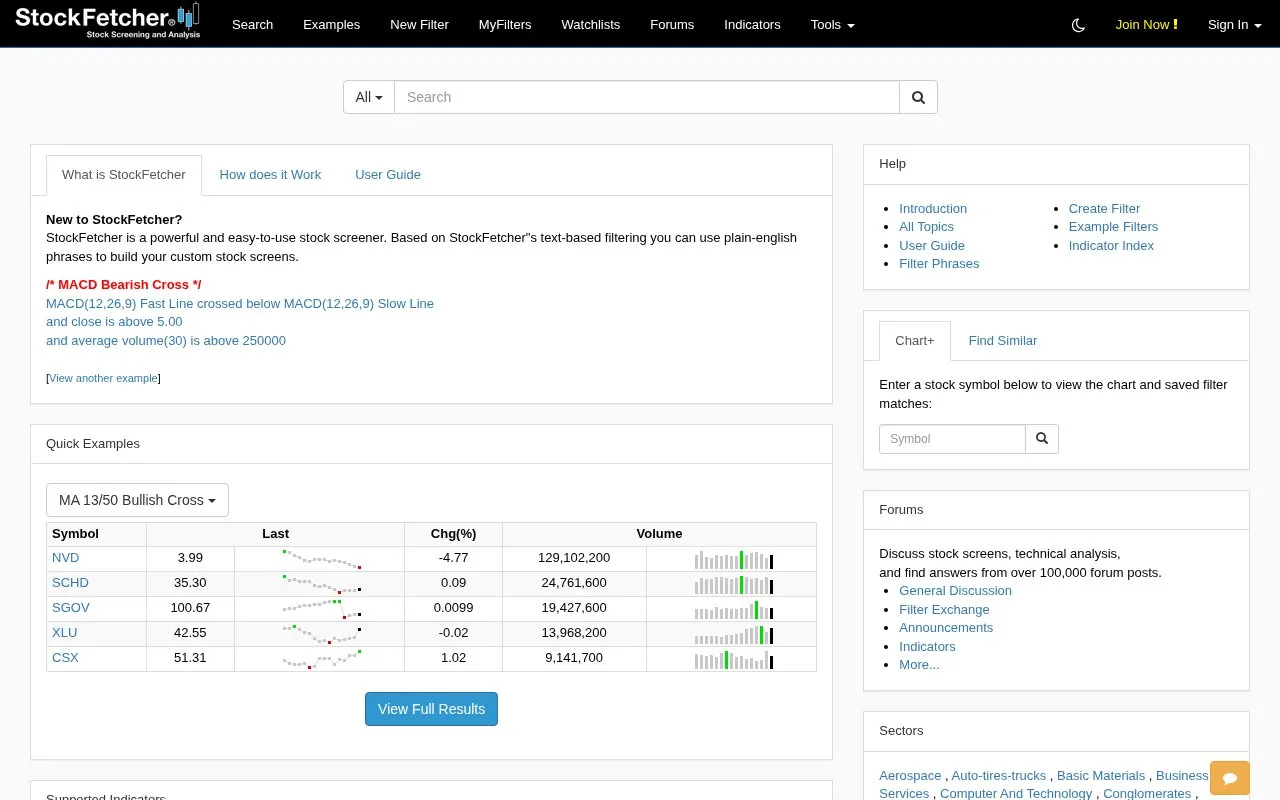Click the symbol lookup magnifier button
This screenshot has height=800, width=1280.
[1042, 439]
